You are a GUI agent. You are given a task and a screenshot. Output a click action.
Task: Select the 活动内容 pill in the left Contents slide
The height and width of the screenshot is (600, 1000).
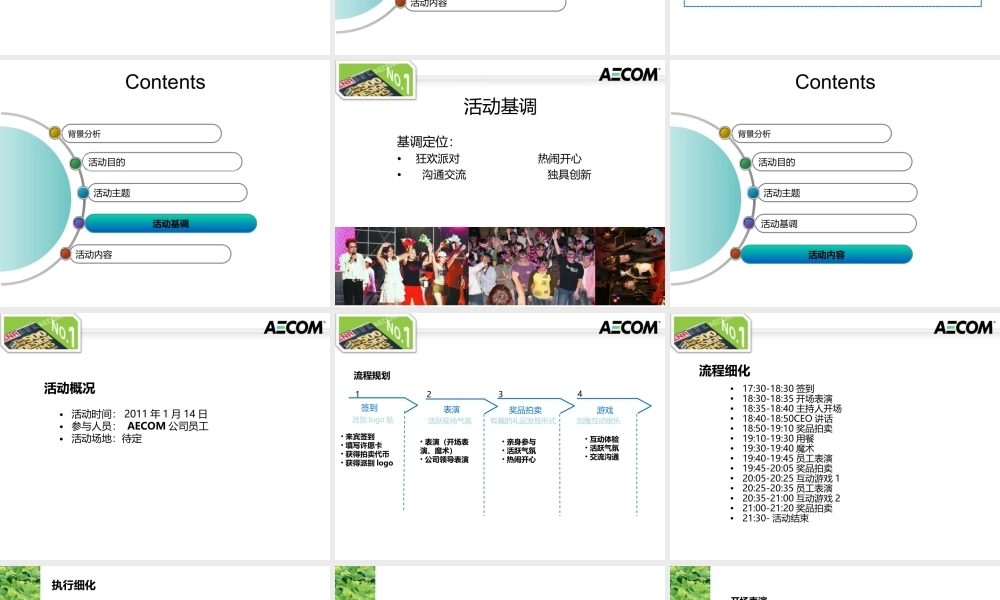click(x=150, y=254)
